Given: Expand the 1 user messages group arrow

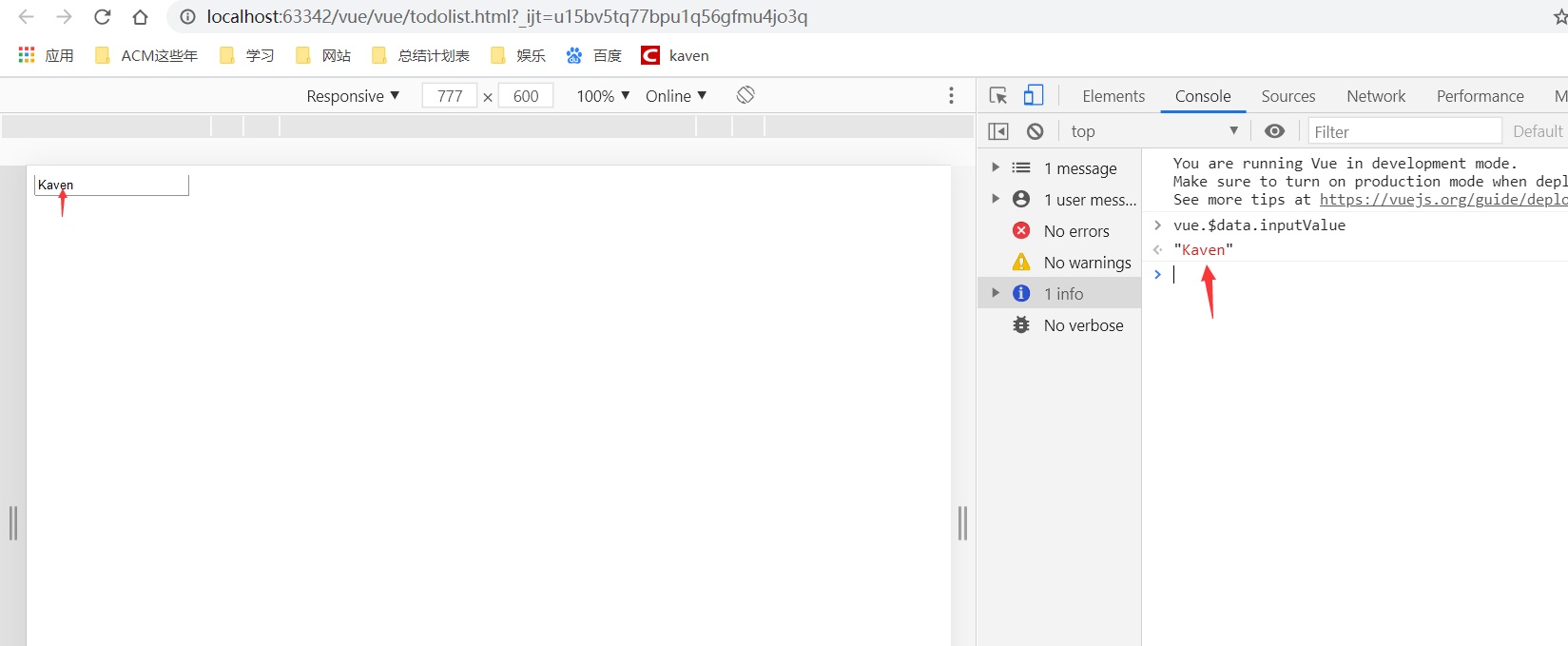Looking at the screenshot, I should pyautogui.click(x=996, y=199).
